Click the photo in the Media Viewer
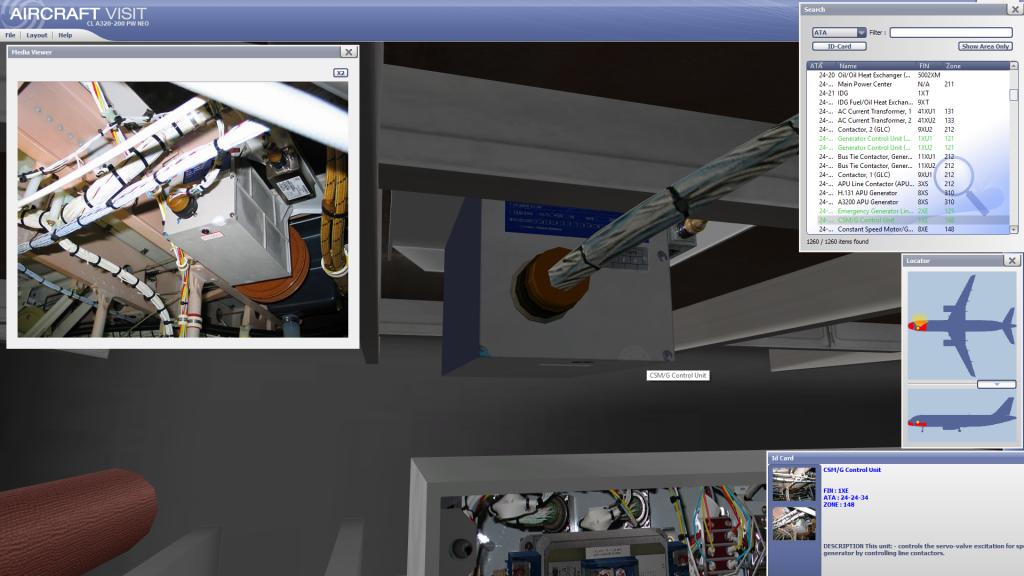This screenshot has height=576, width=1024. [183, 209]
